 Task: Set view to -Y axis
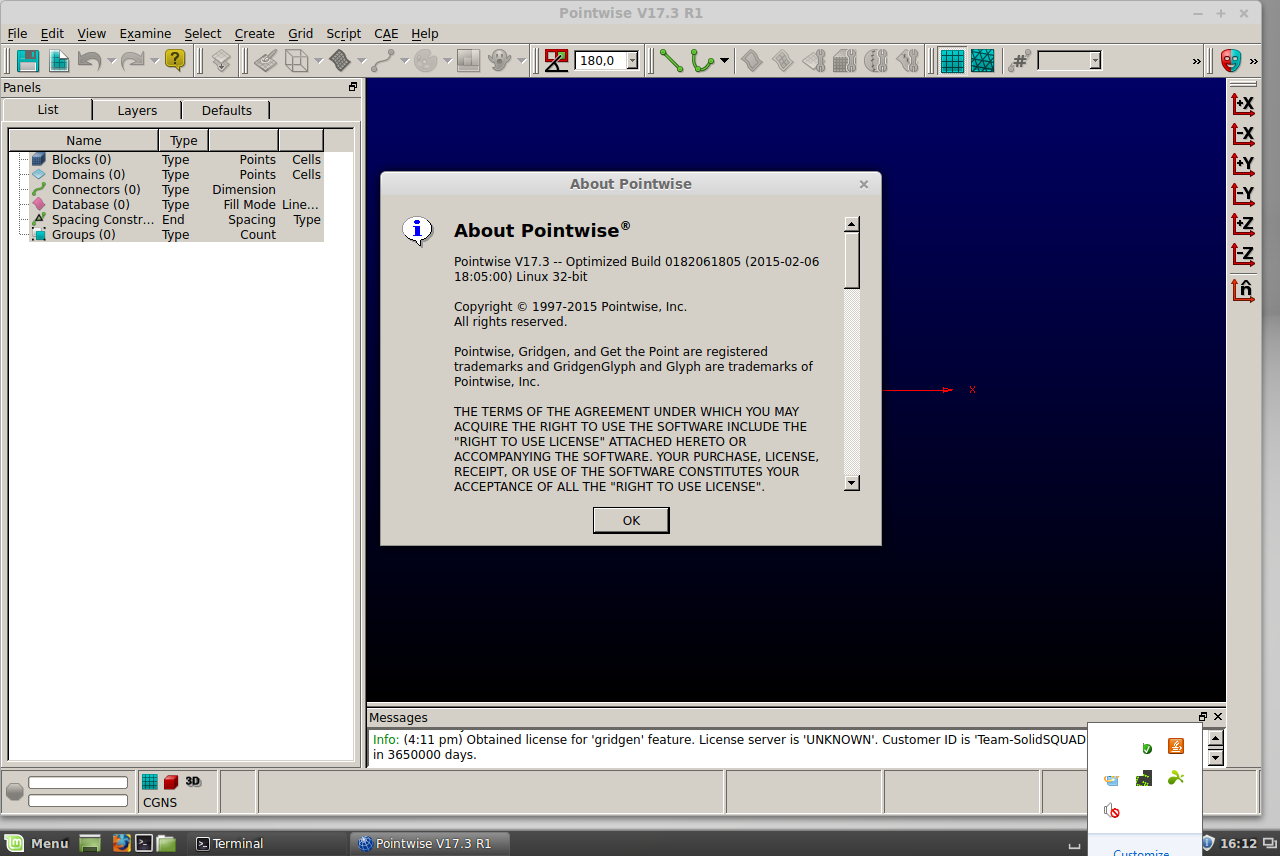pos(1243,194)
